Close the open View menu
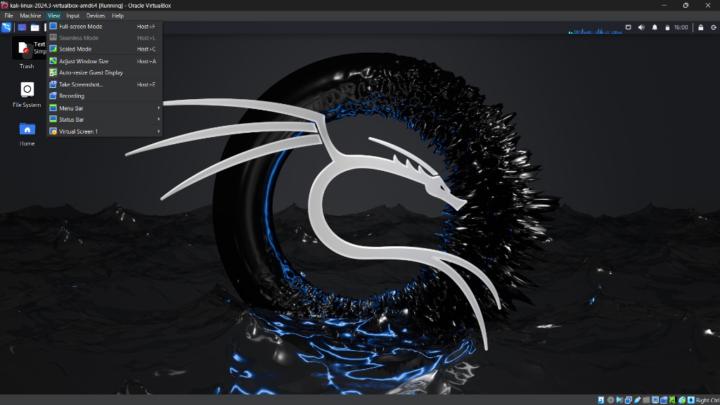This screenshot has width=720, height=405. (54, 16)
